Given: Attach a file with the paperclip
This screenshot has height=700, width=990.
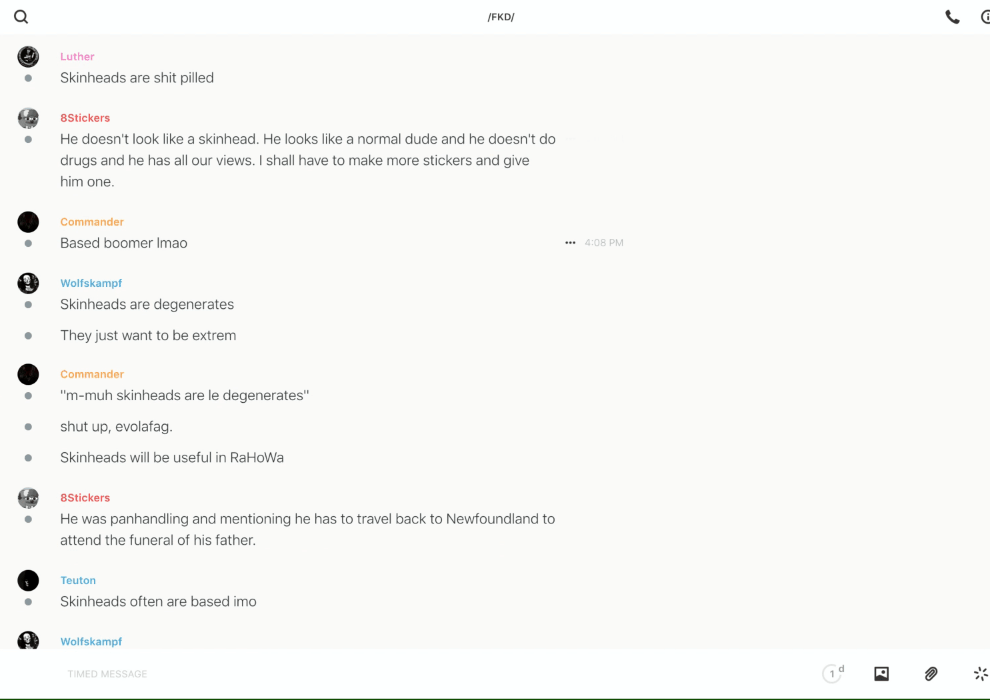Looking at the screenshot, I should 931,674.
